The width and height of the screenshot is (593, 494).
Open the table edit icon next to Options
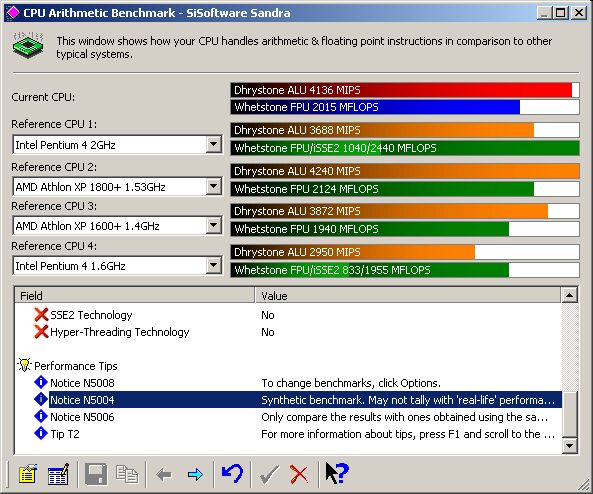coord(59,474)
